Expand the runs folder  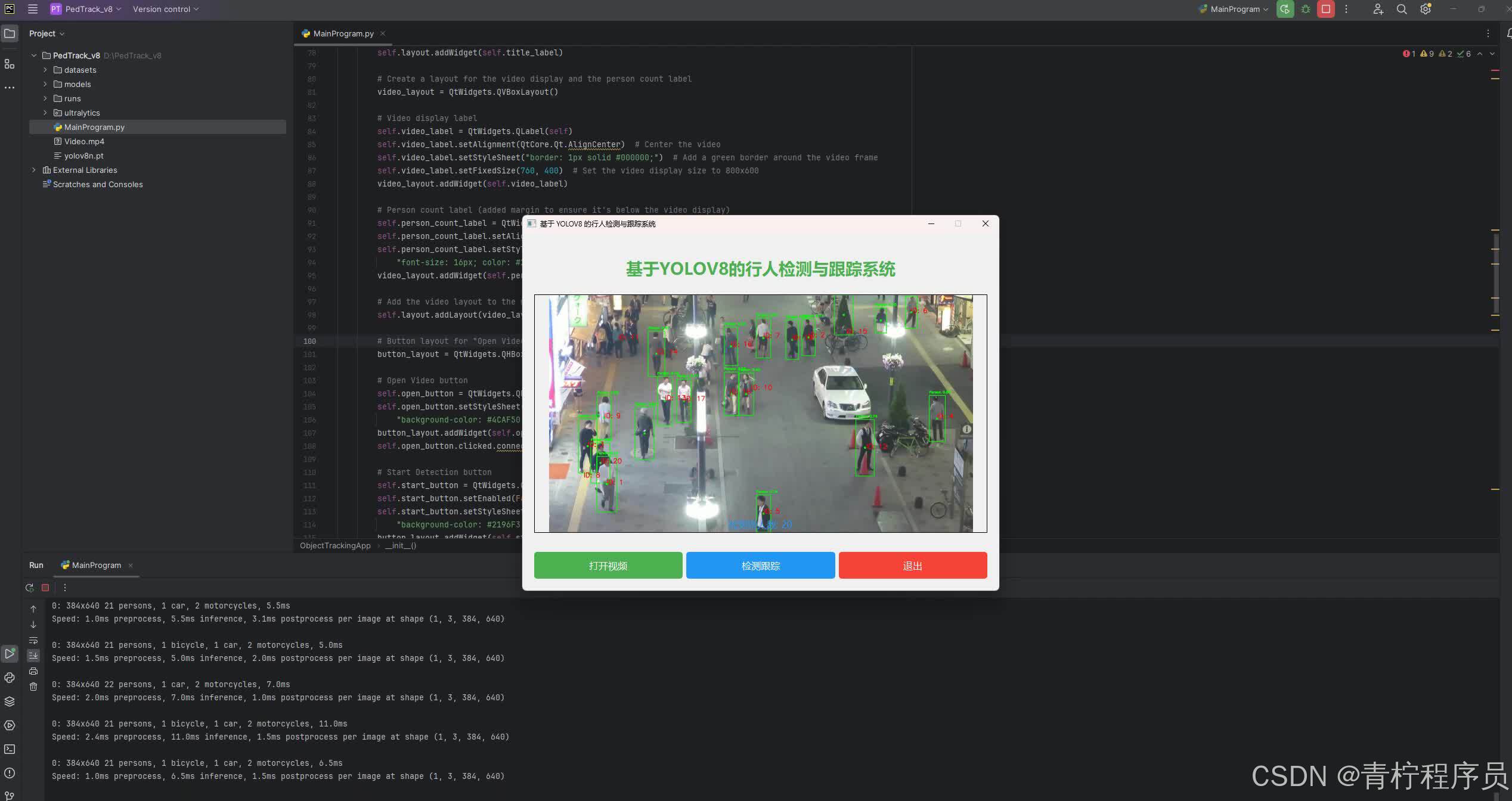45,98
